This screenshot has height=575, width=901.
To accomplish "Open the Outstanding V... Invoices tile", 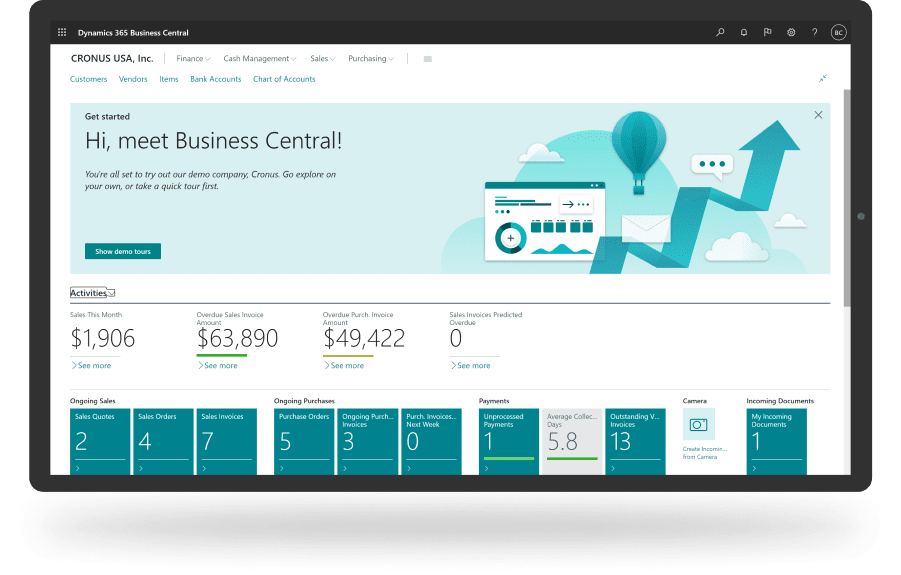I will click(636, 441).
